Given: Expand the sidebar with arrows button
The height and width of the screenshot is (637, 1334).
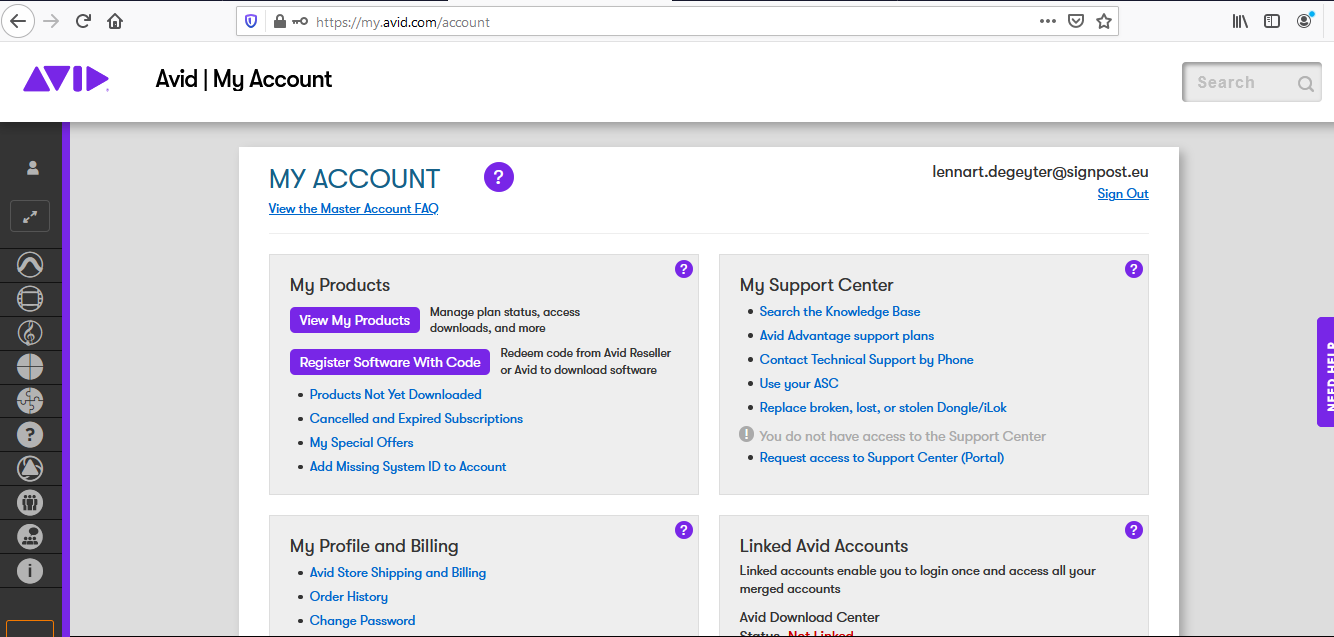Looking at the screenshot, I should (30, 216).
